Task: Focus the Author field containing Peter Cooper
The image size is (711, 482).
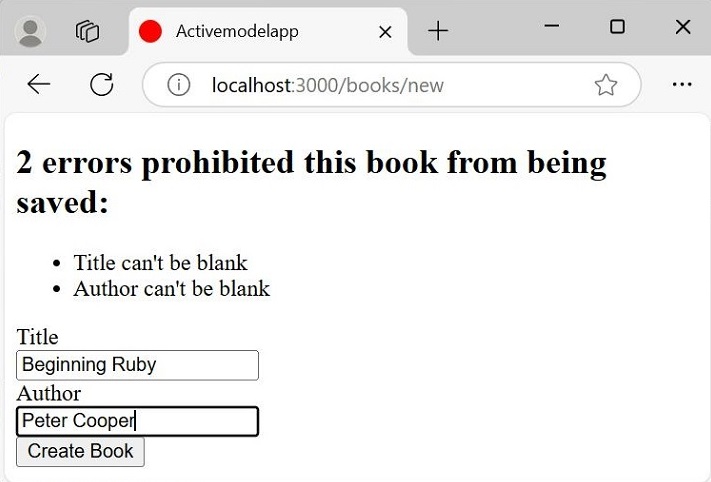Action: coord(137,421)
